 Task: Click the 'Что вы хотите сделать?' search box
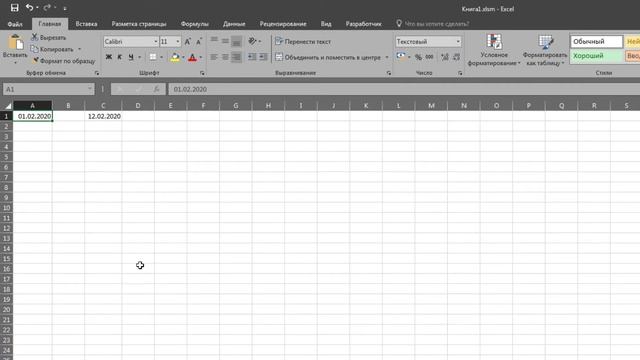pyautogui.click(x=436, y=24)
